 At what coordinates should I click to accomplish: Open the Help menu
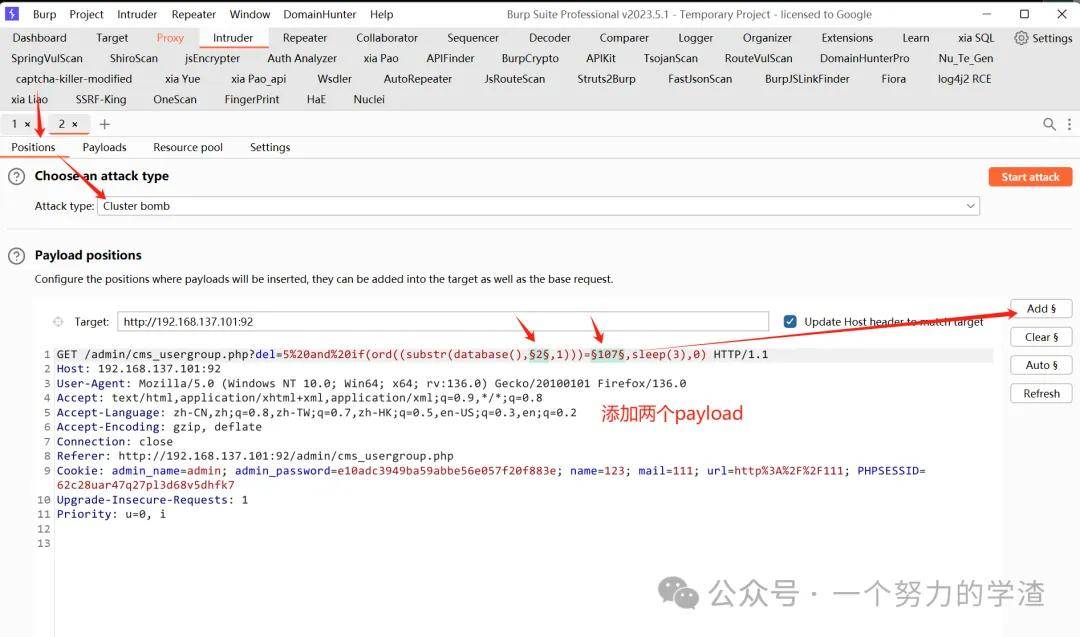[x=382, y=14]
